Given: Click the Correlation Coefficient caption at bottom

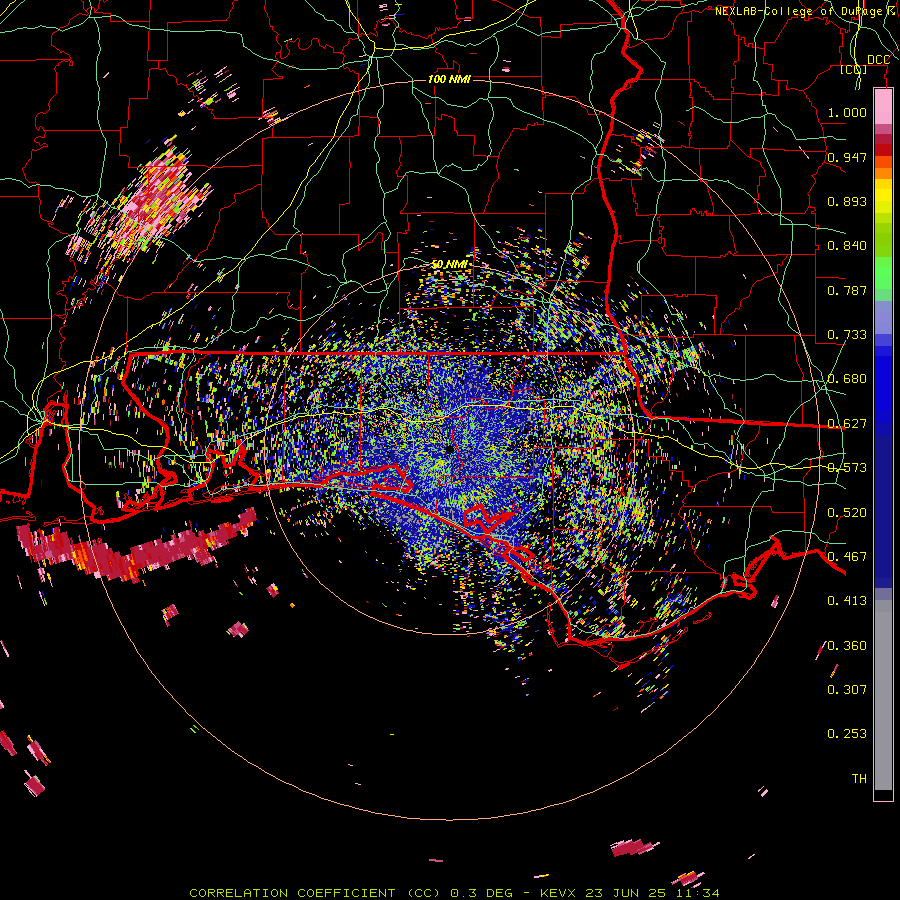Looking at the screenshot, I should pyautogui.click(x=454, y=893).
